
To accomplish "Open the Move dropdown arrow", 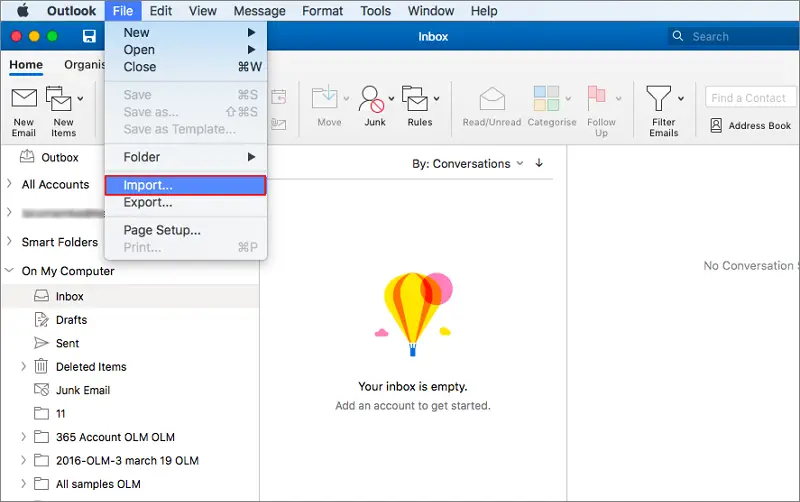I will pyautogui.click(x=346, y=98).
